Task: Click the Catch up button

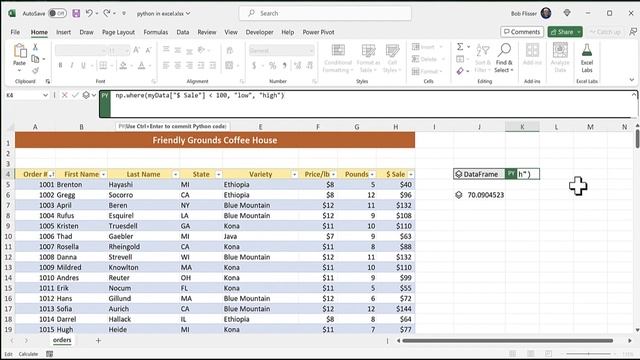Action: [x=605, y=32]
